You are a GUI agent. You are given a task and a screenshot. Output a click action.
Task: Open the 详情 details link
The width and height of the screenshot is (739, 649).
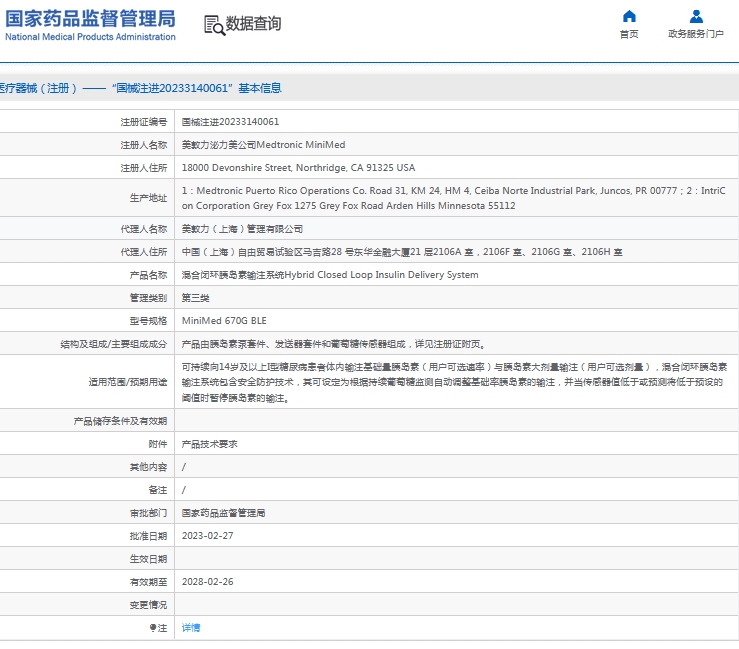coord(191,628)
